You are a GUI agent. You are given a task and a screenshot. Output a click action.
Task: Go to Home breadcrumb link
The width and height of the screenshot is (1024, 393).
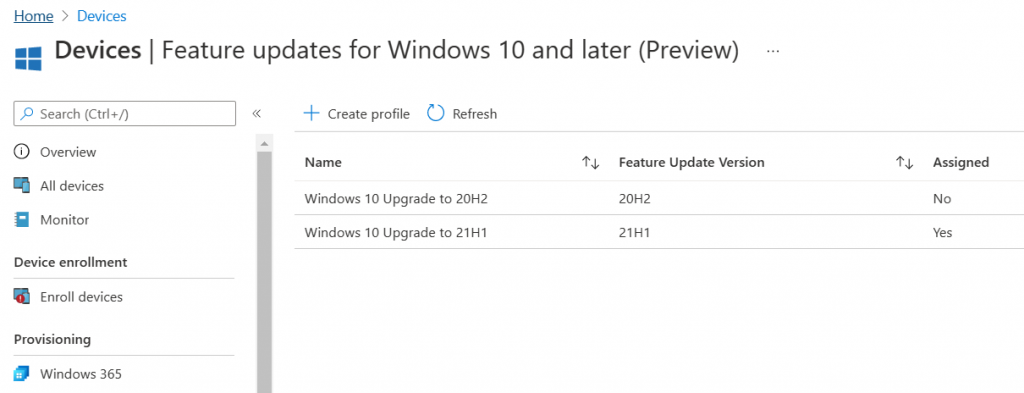click(33, 16)
